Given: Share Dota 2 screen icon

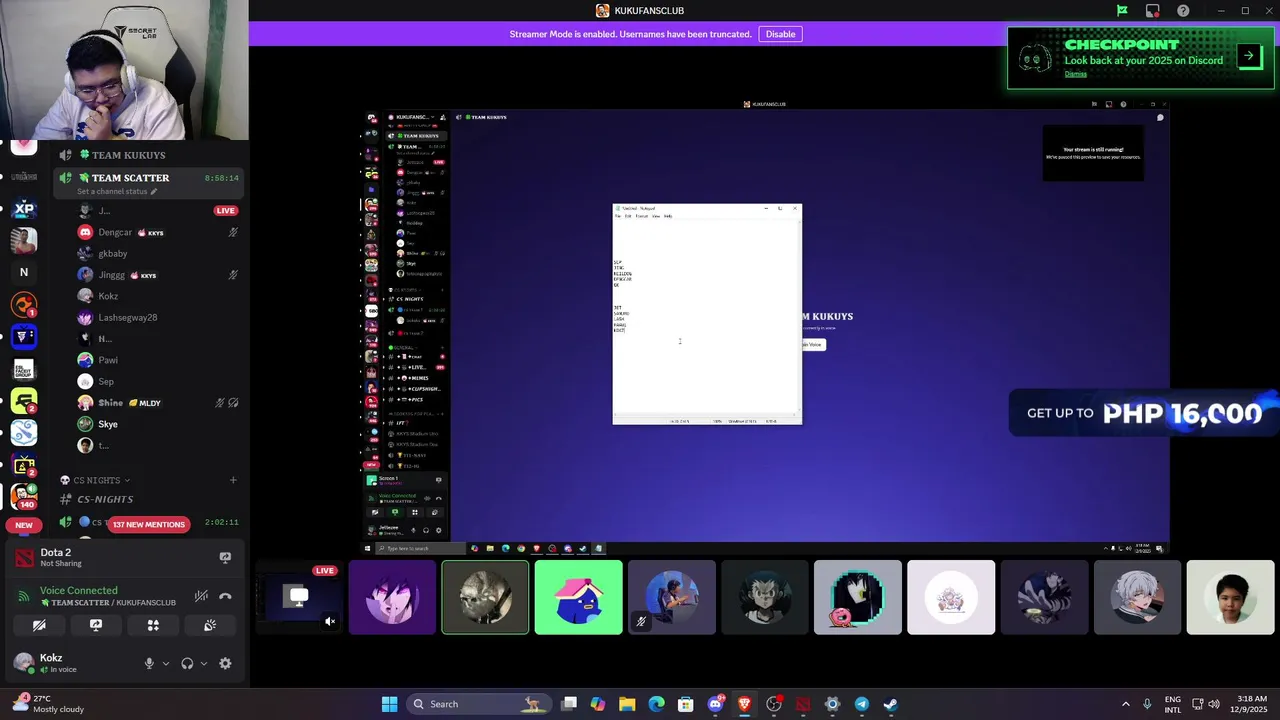Looking at the screenshot, I should (x=225, y=558).
